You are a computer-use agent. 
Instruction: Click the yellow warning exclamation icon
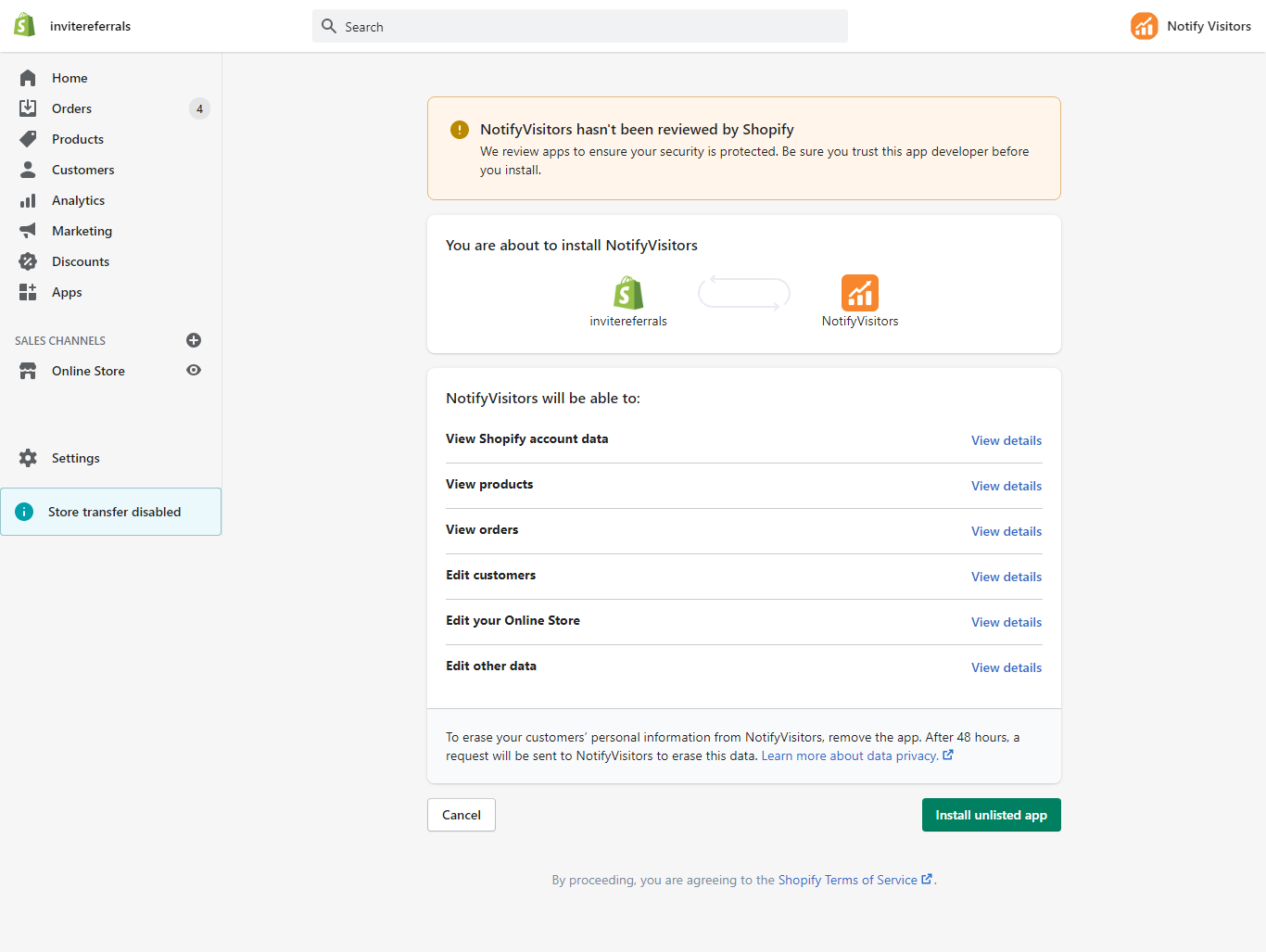[459, 130]
